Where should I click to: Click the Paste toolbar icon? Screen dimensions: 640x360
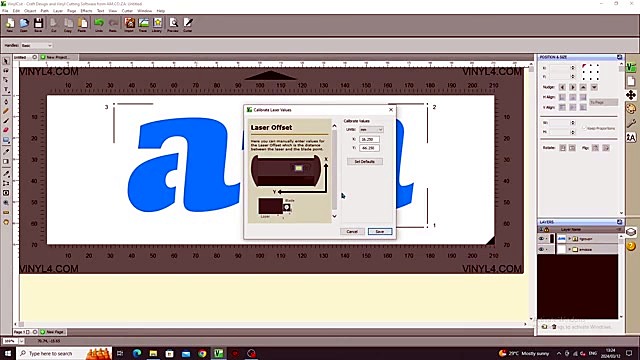(x=82, y=24)
